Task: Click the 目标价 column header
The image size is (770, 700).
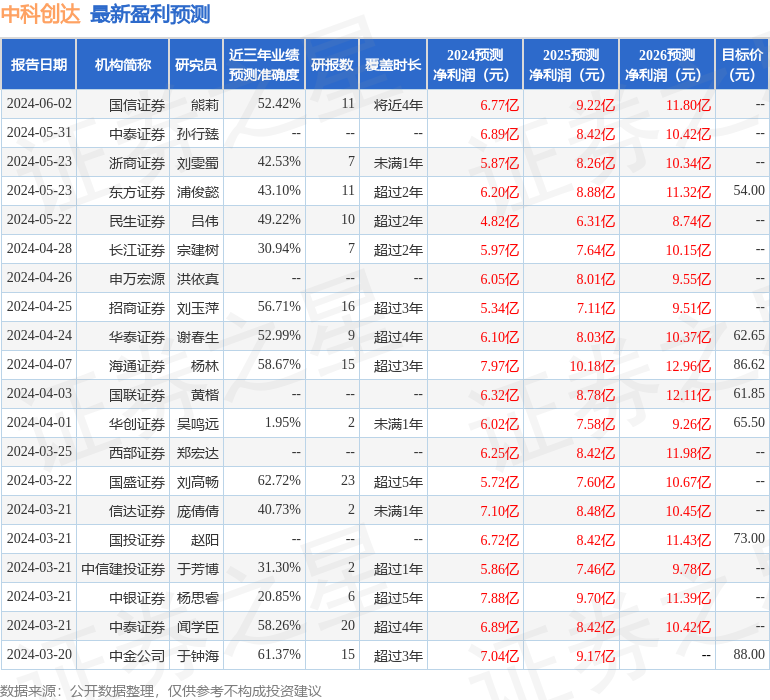Action: 742,64
